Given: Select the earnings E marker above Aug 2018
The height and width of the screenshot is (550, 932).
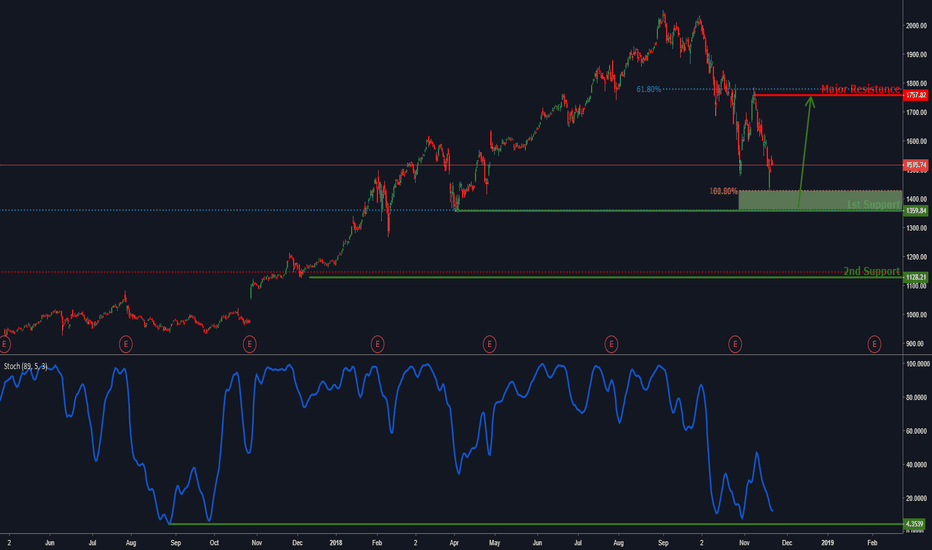Looking at the screenshot, I should click(611, 344).
